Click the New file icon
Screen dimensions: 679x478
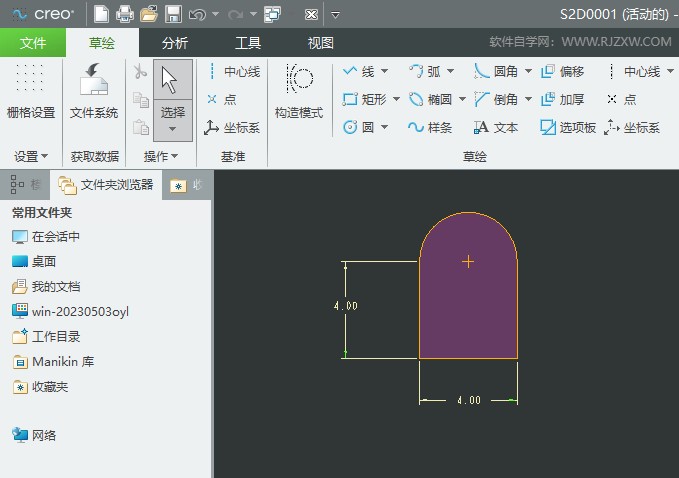101,14
